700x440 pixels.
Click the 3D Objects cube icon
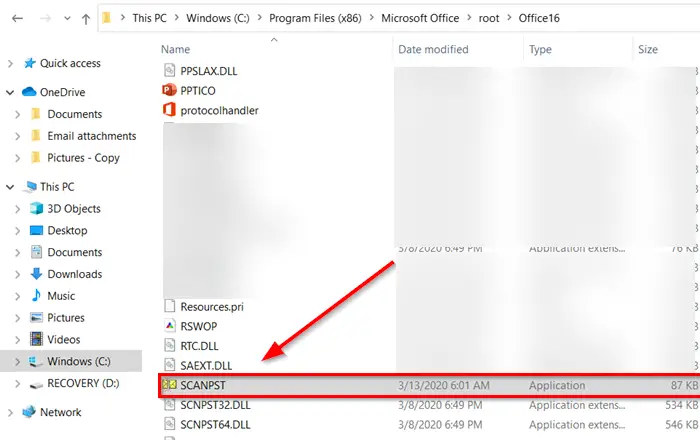[x=36, y=208]
